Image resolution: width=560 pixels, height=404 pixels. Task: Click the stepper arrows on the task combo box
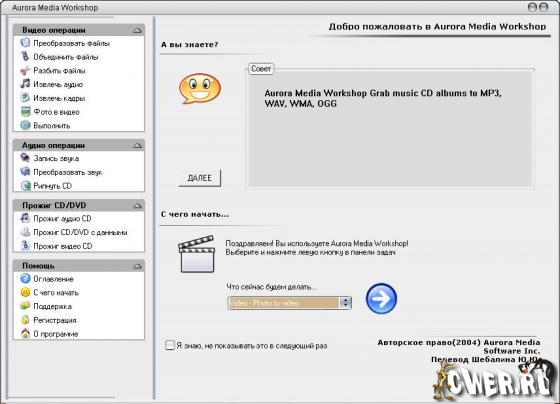coord(345,303)
